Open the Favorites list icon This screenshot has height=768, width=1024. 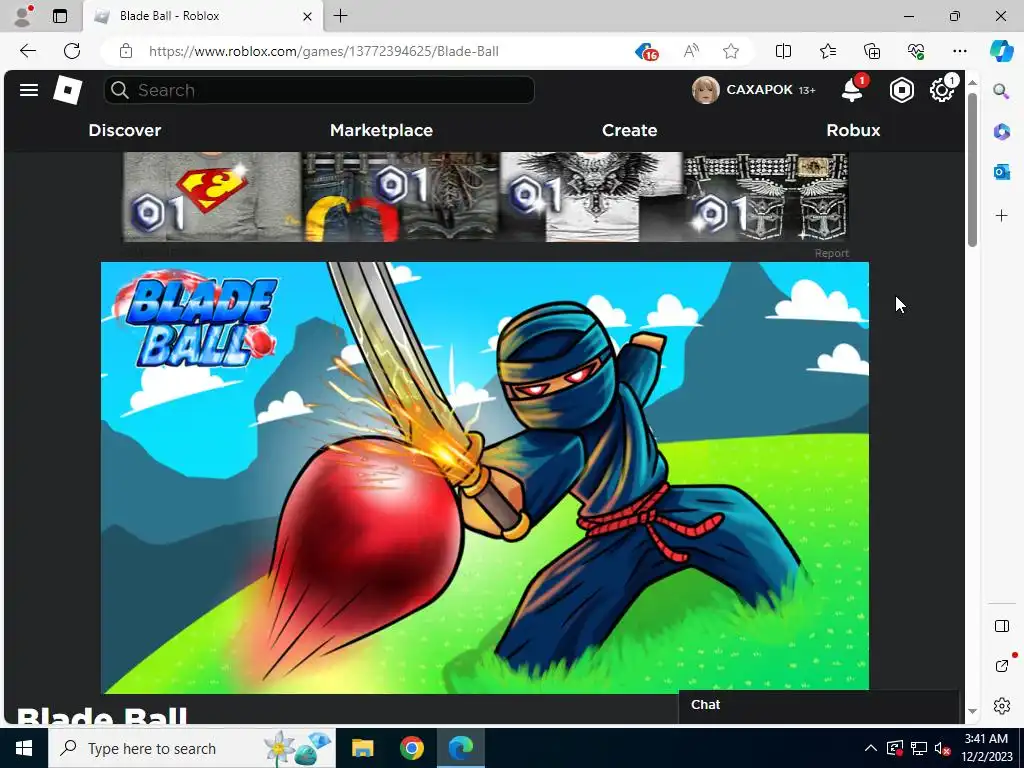(x=827, y=51)
